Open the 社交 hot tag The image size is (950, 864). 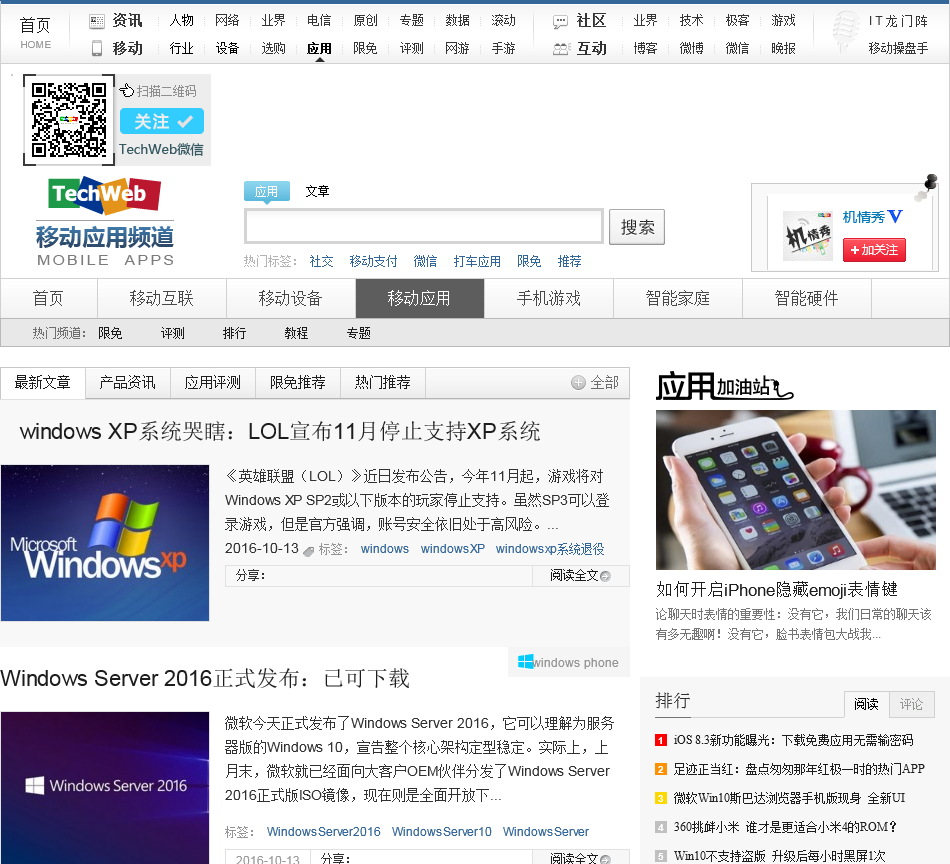click(x=321, y=261)
